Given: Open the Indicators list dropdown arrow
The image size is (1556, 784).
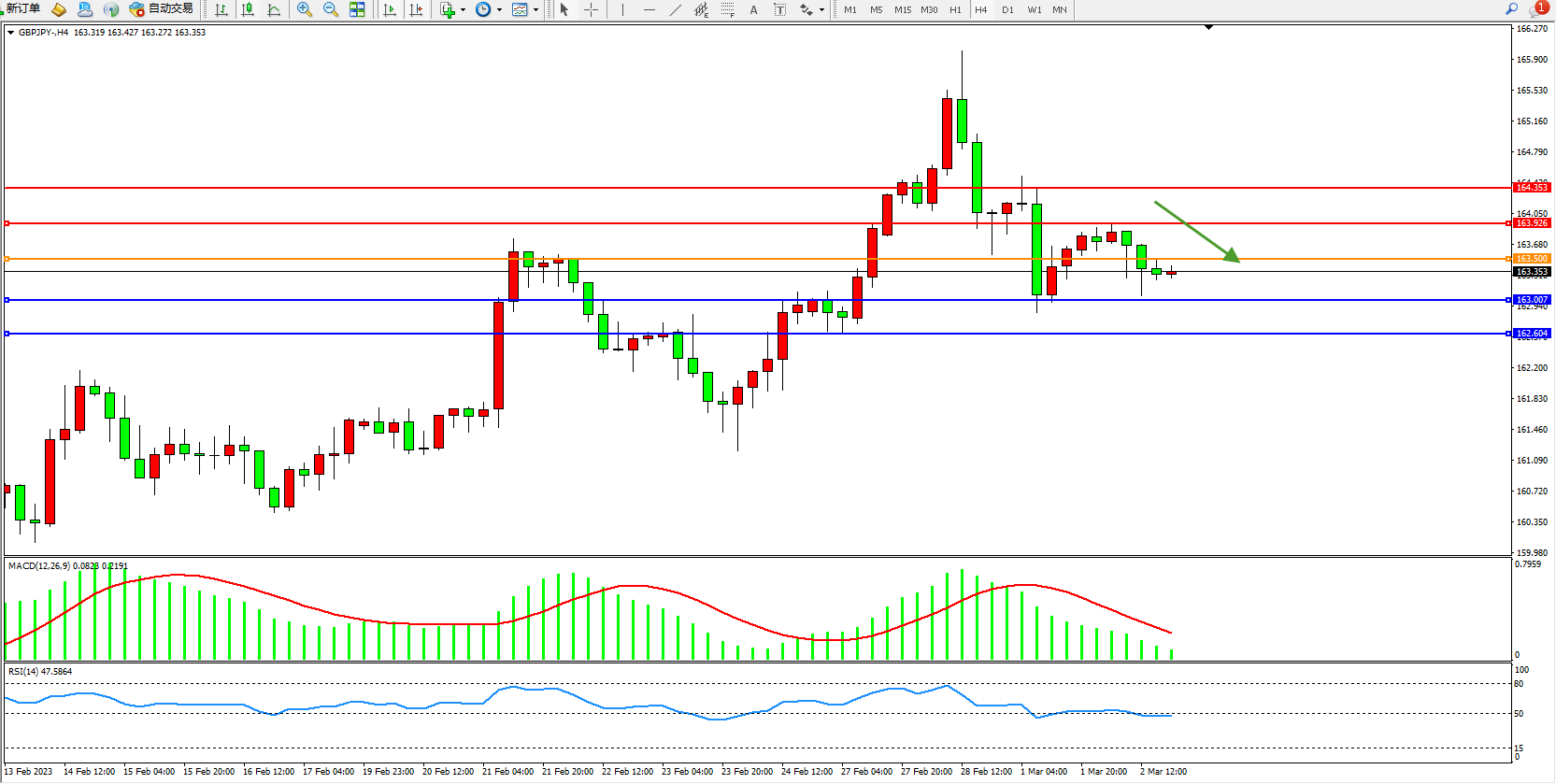Looking at the screenshot, I should click(463, 10).
